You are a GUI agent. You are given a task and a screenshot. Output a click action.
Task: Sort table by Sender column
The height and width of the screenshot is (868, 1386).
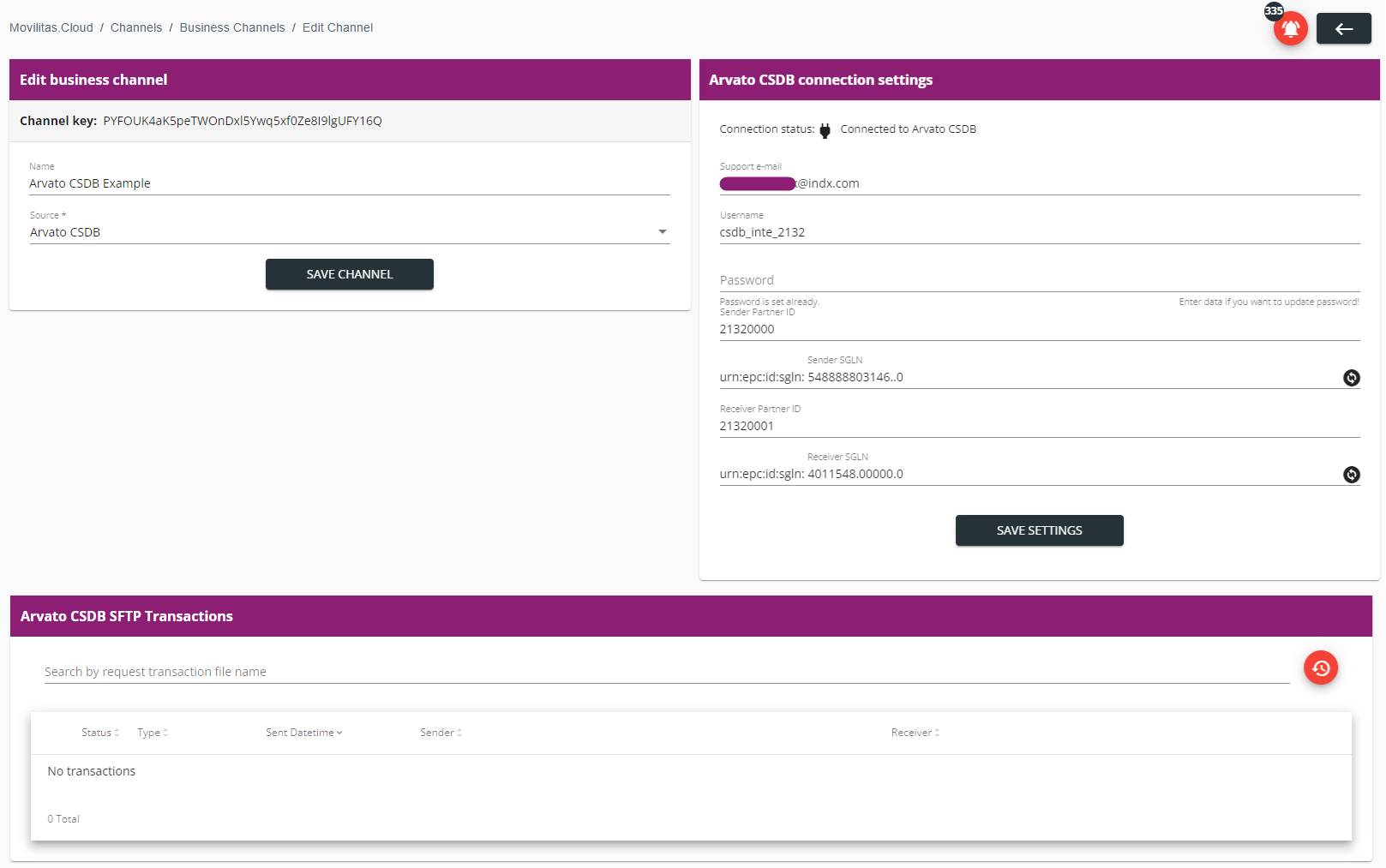click(441, 733)
